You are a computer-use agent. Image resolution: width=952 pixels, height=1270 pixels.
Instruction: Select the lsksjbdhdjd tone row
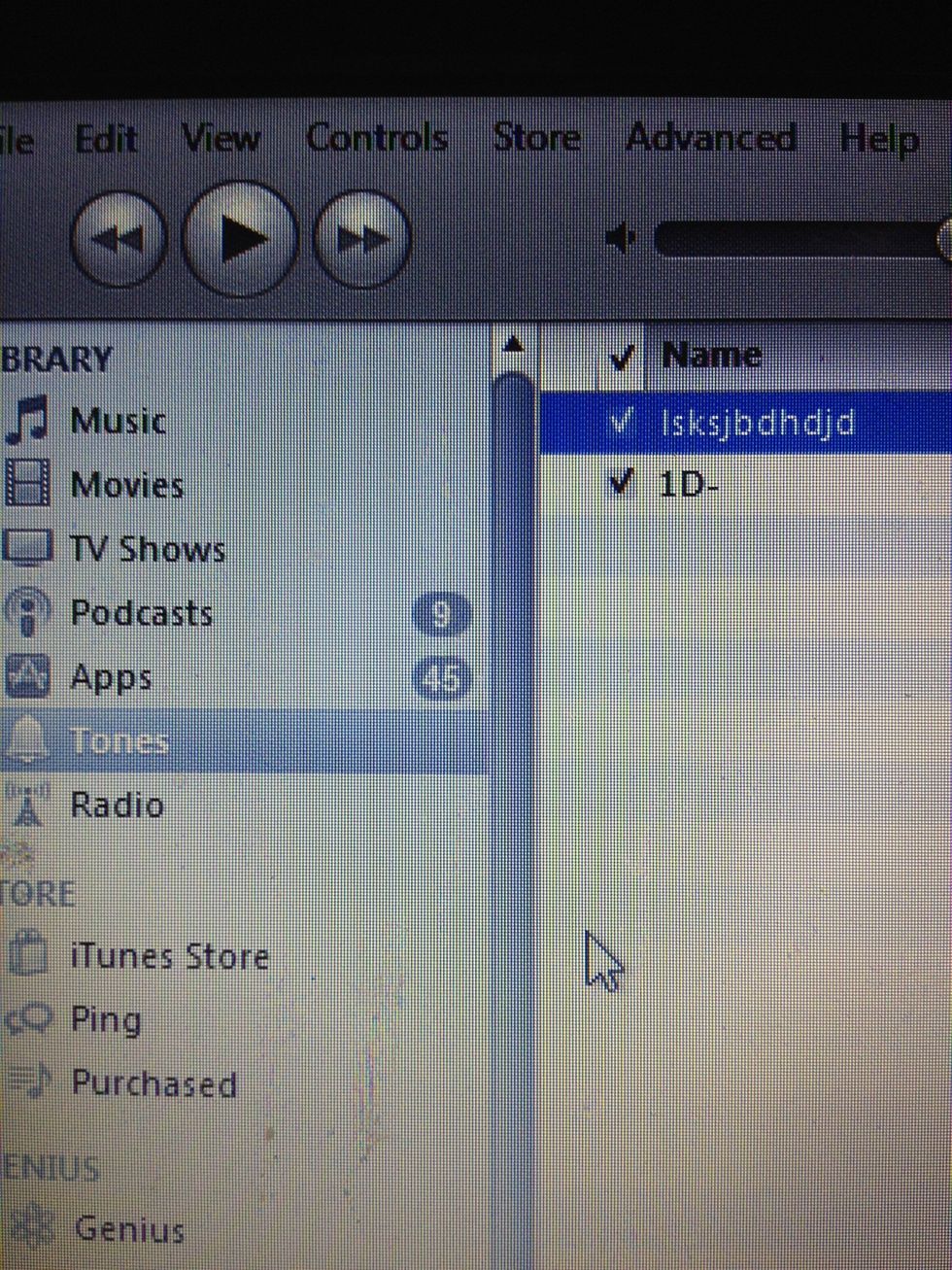tap(745, 421)
